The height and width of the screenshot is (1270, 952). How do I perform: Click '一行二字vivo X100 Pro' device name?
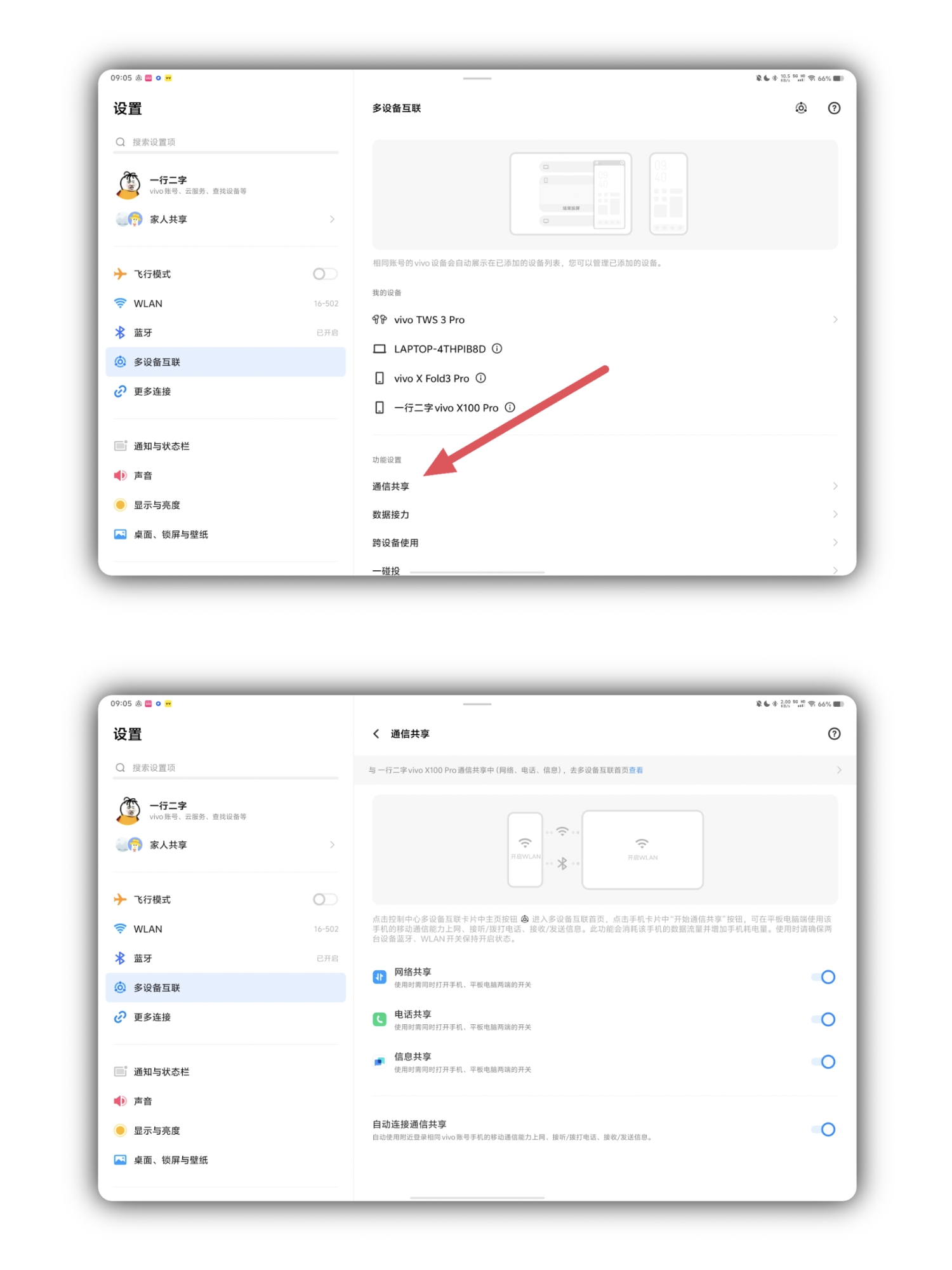coord(446,408)
